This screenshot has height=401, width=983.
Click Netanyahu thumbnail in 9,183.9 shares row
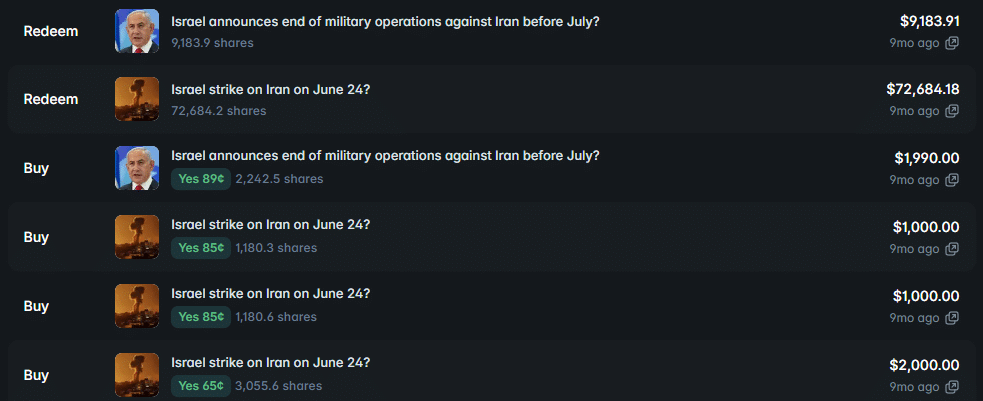click(137, 31)
